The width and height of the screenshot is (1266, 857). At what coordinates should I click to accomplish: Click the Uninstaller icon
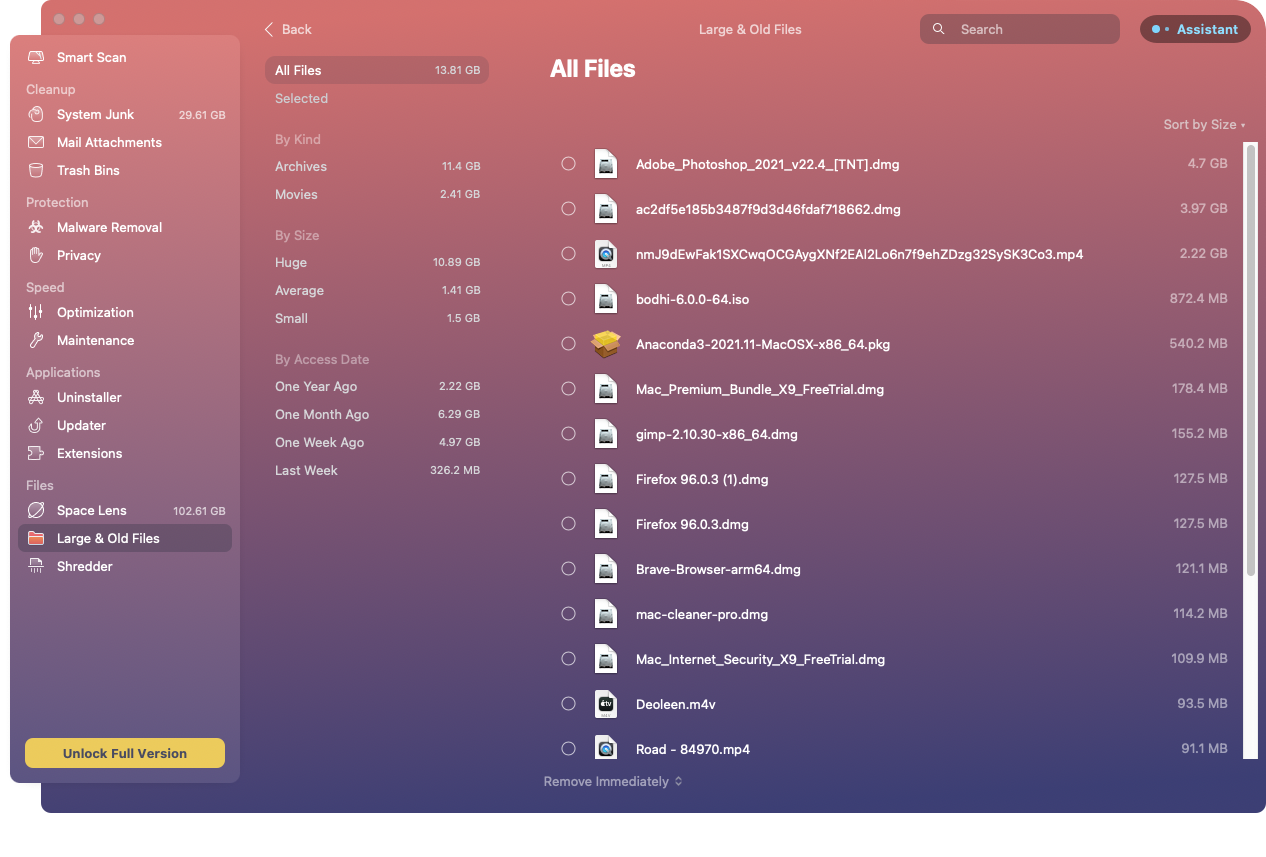click(36, 398)
